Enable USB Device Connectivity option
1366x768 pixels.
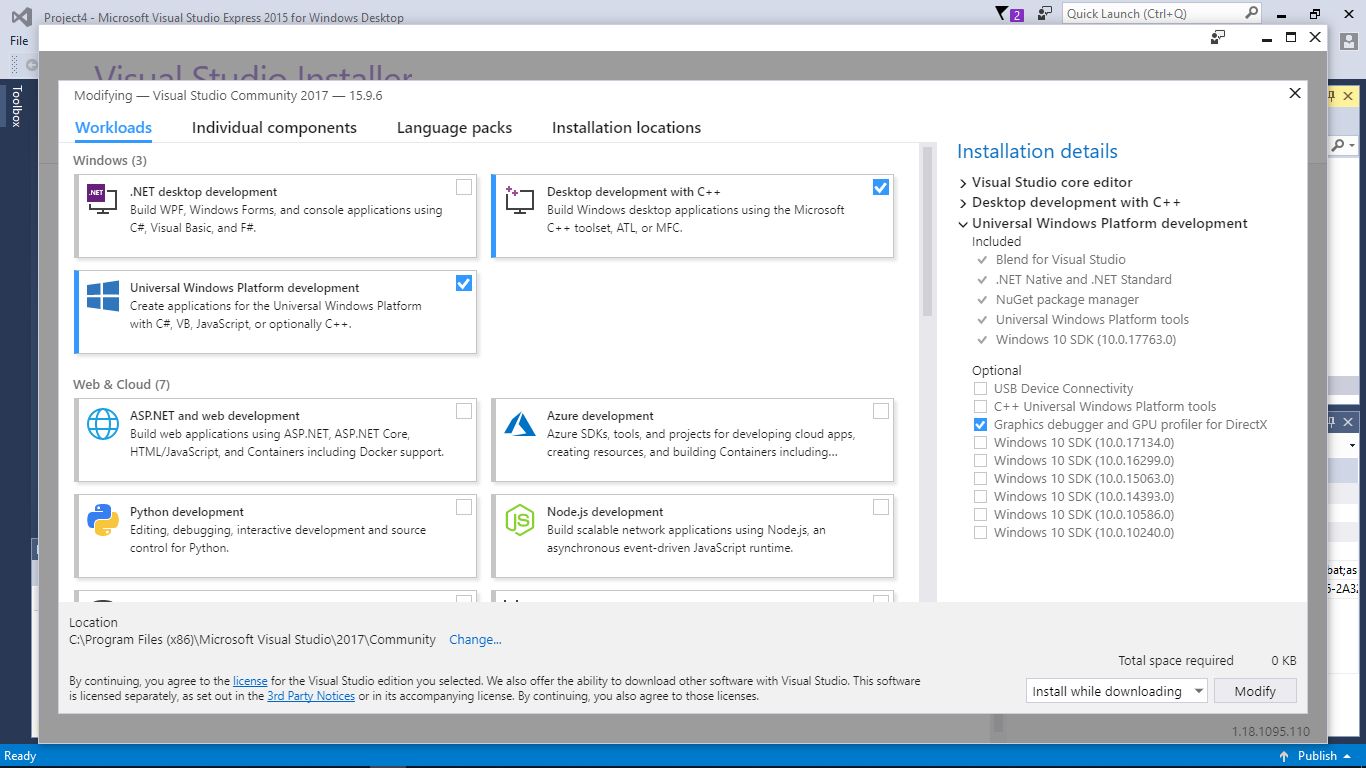(x=980, y=388)
